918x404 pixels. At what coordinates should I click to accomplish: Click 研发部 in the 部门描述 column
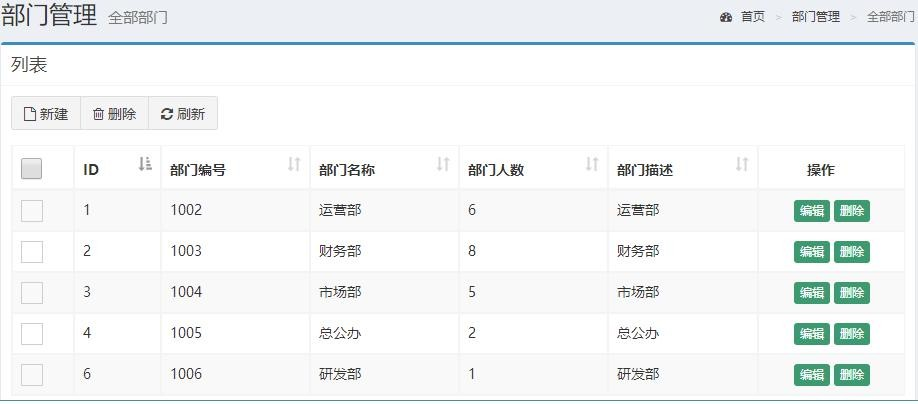638,374
